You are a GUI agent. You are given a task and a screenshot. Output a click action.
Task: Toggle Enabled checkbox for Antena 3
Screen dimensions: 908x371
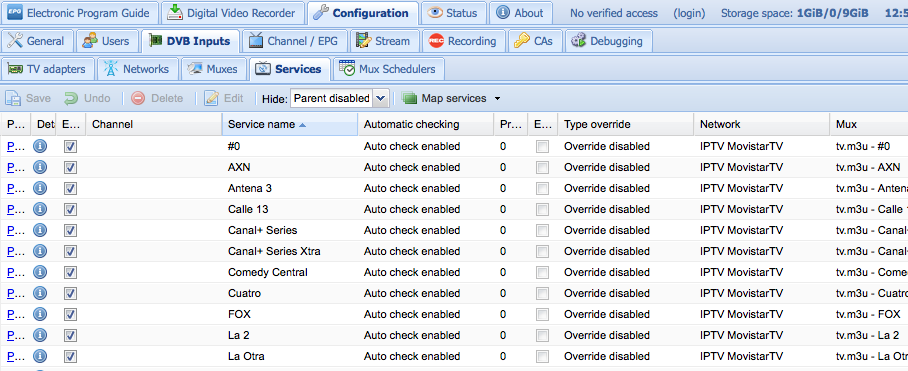[70, 189]
